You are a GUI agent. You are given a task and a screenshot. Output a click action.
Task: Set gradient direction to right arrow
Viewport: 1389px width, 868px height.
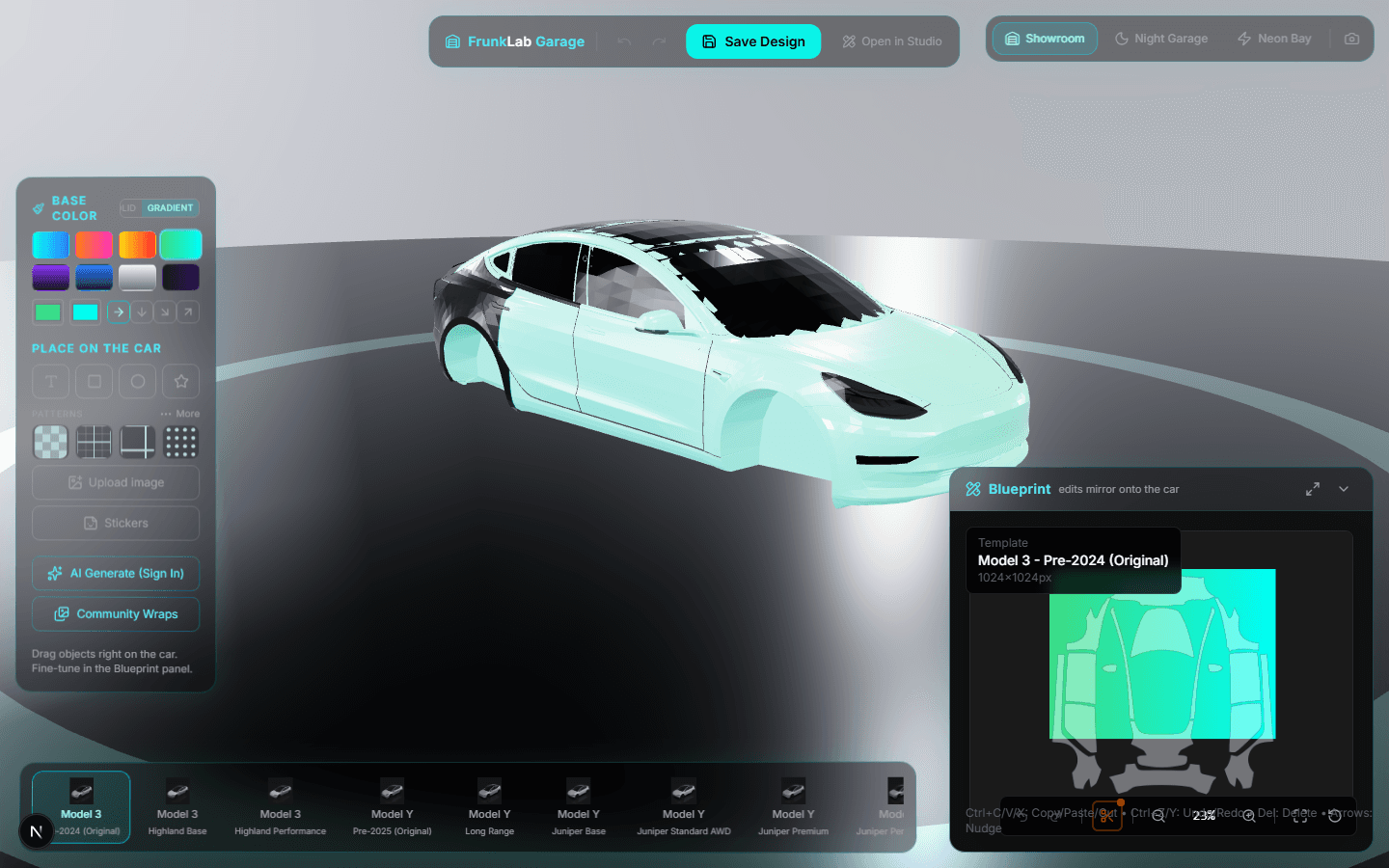point(118,312)
